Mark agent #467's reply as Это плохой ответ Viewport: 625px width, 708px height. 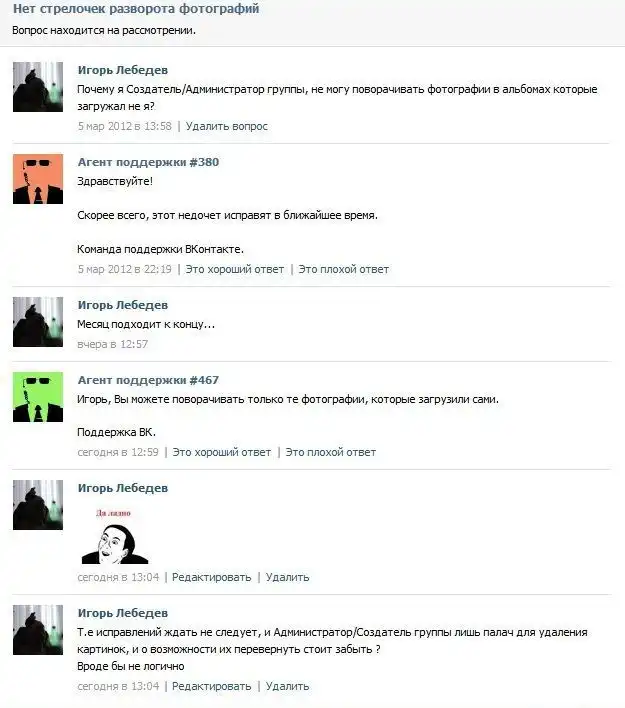tap(331, 452)
